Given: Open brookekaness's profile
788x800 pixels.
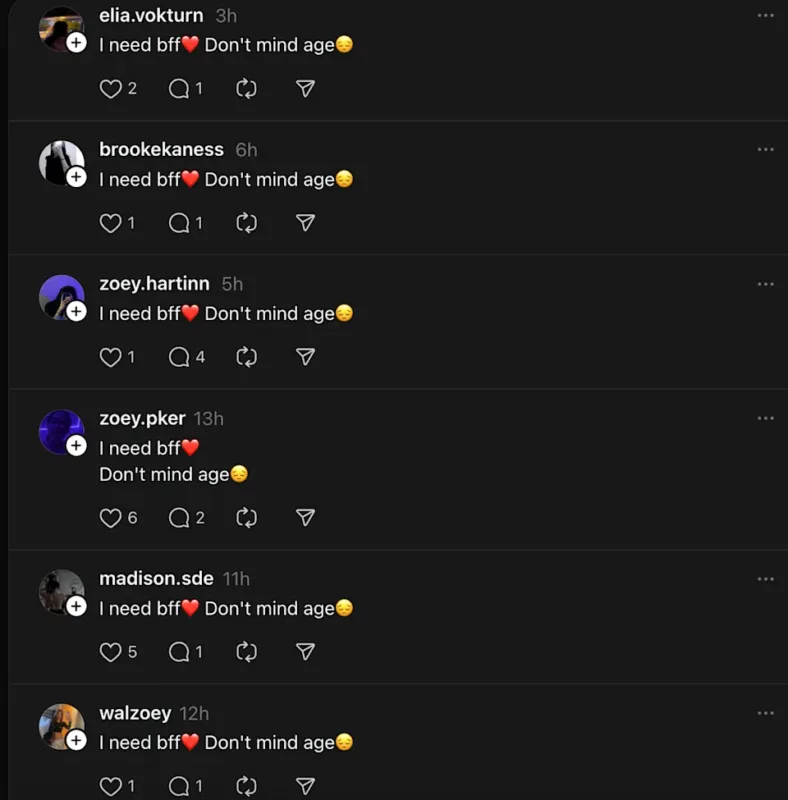Looking at the screenshot, I should [161, 149].
